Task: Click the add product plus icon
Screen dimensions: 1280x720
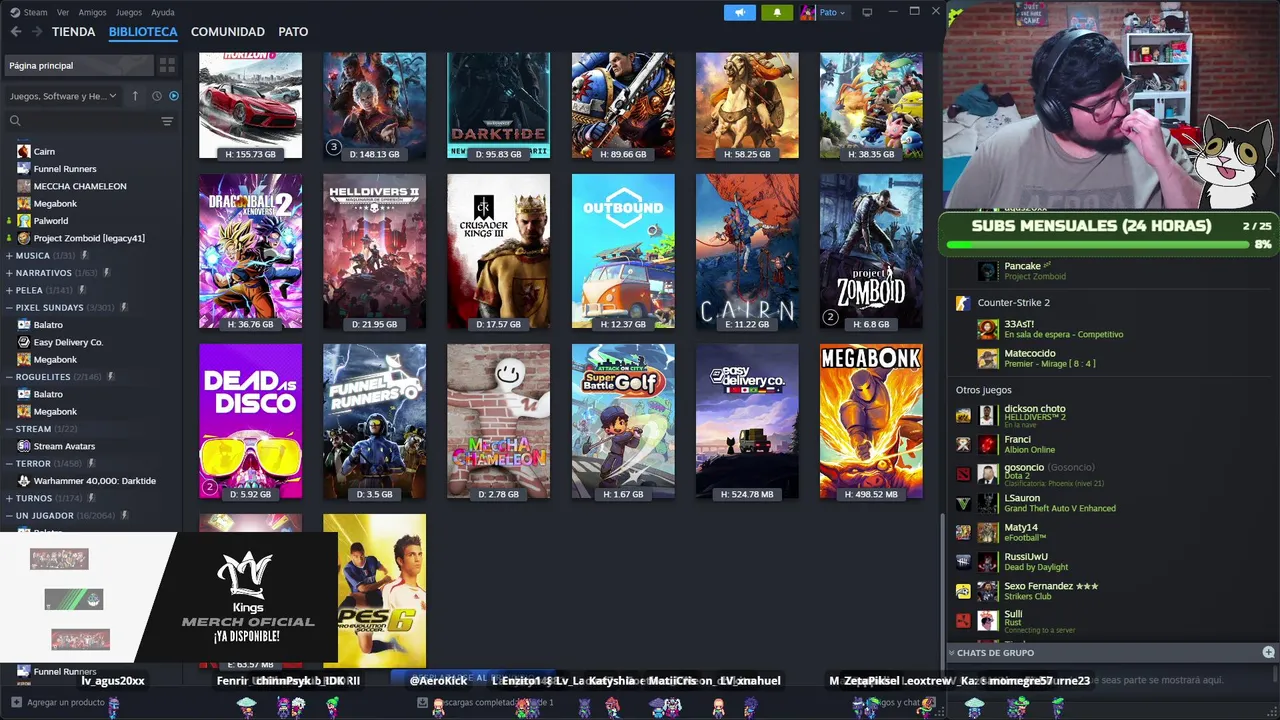Action: click(x=16, y=702)
